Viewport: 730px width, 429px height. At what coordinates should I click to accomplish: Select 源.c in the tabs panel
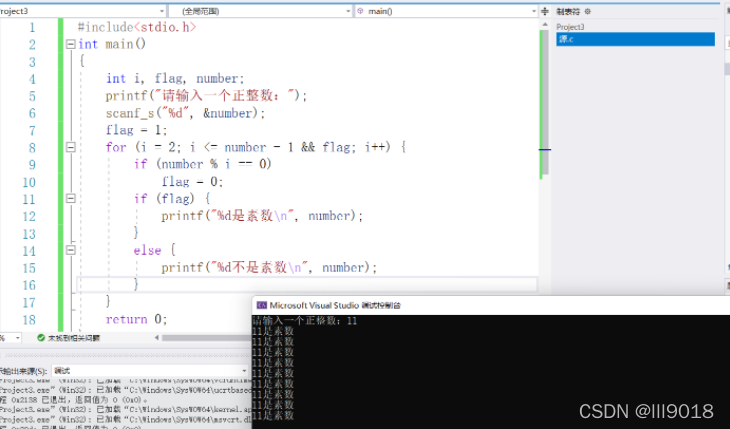point(635,39)
